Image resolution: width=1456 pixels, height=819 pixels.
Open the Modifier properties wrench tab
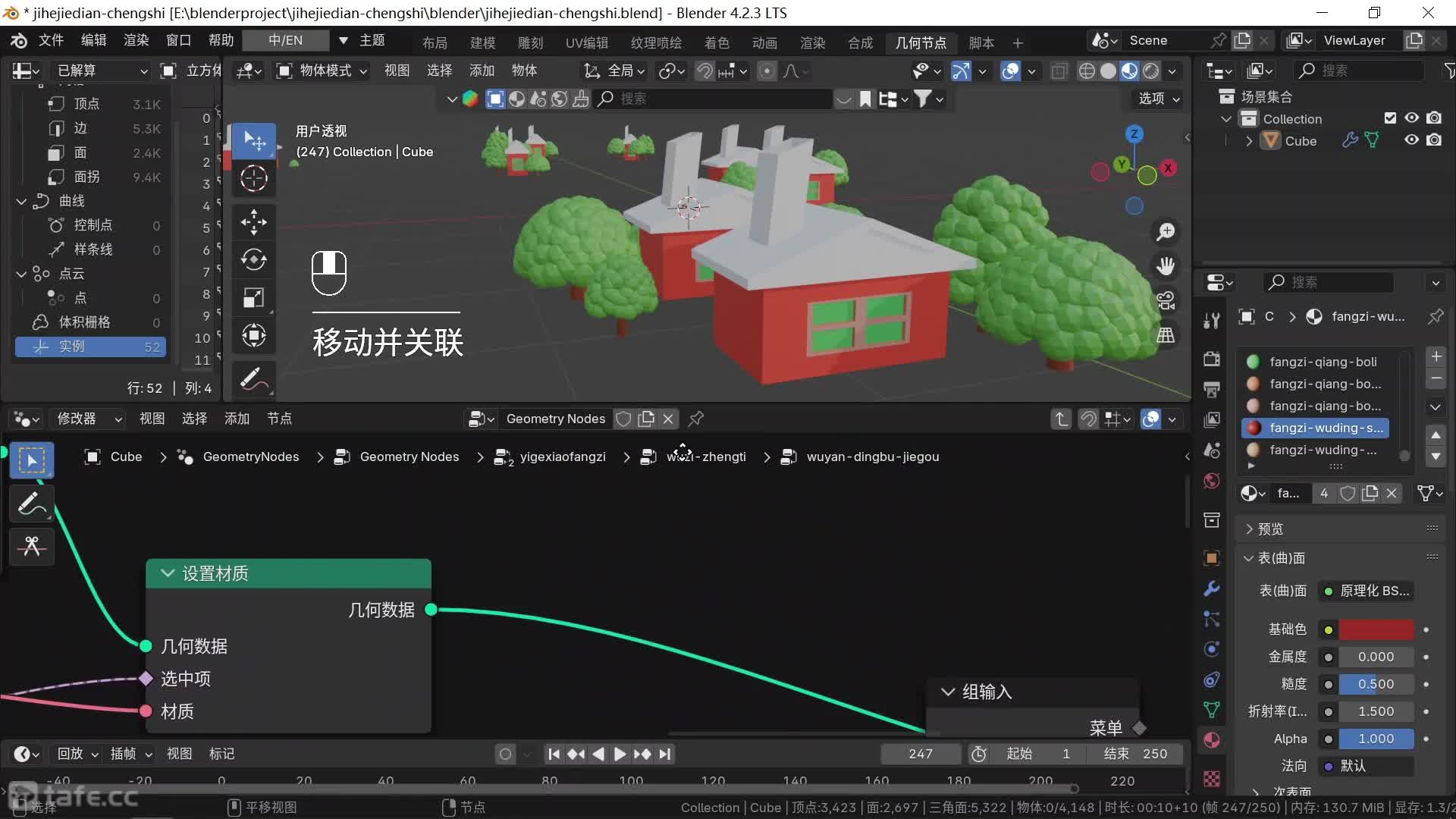click(1211, 588)
